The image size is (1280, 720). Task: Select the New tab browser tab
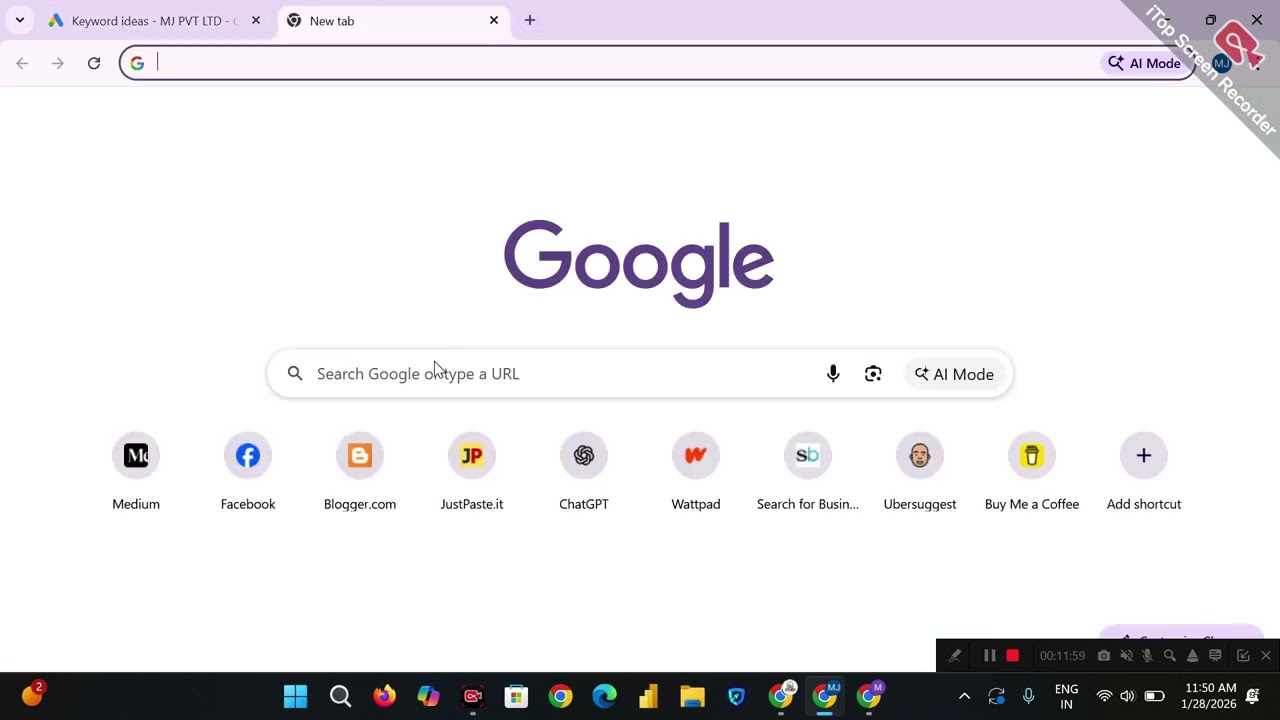[x=393, y=21]
